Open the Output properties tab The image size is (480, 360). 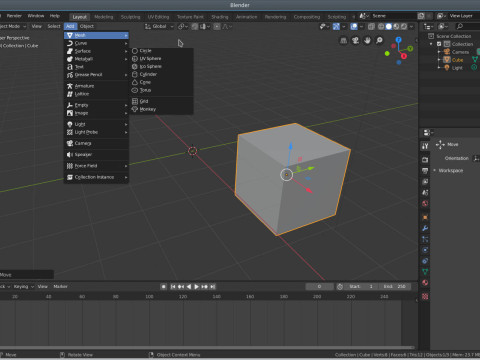425,171
